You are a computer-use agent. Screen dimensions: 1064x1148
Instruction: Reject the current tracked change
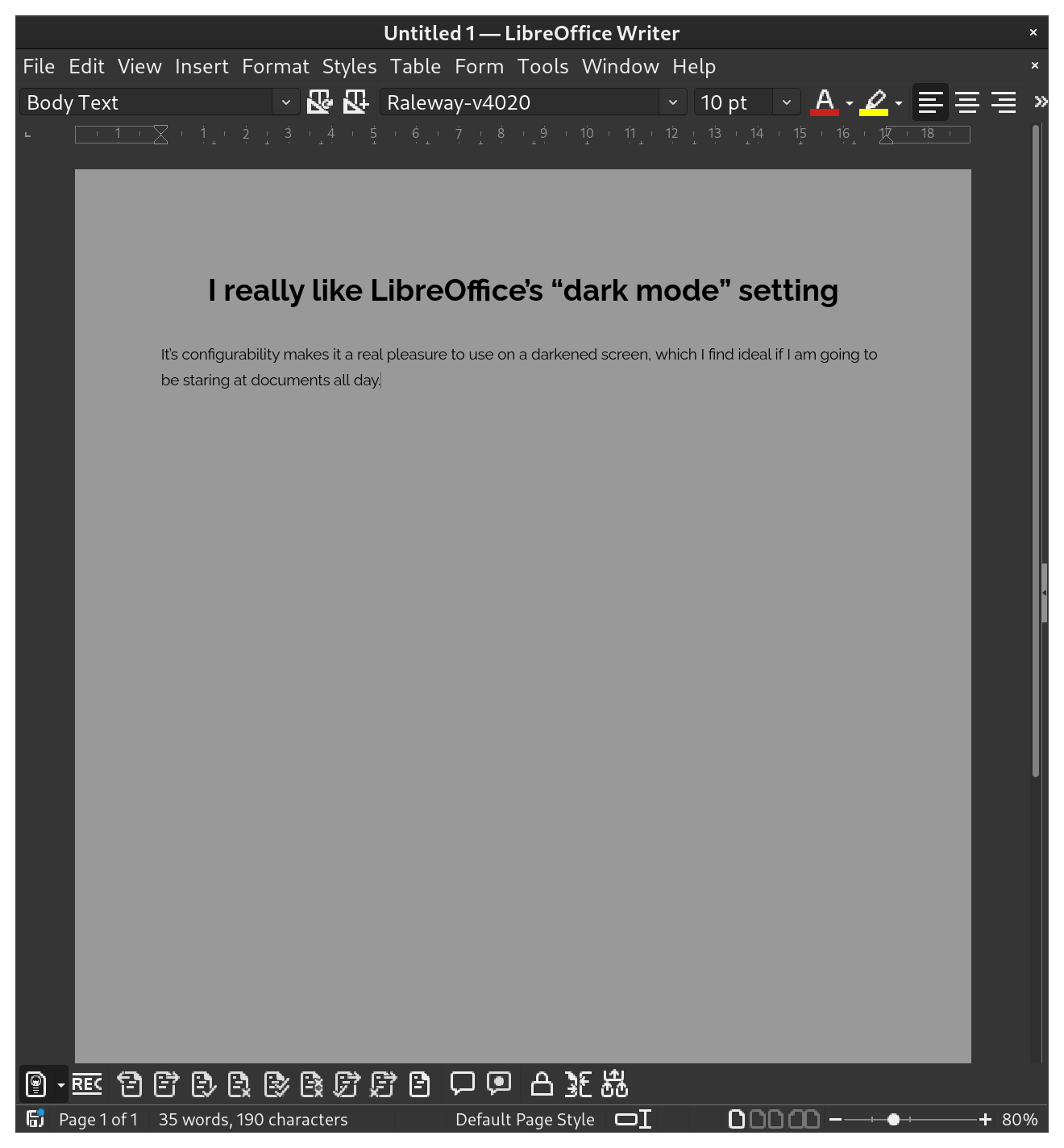[x=239, y=1084]
